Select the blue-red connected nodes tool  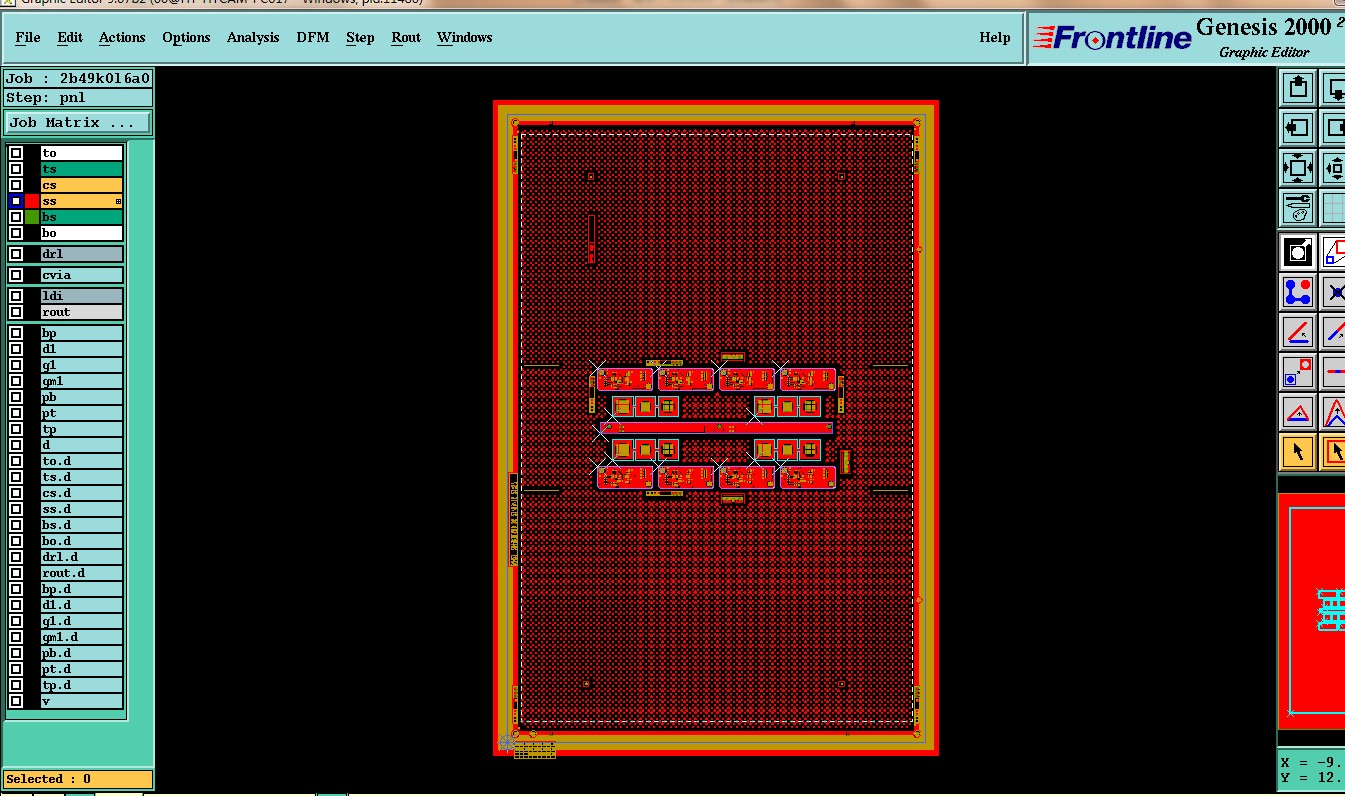coord(1298,292)
